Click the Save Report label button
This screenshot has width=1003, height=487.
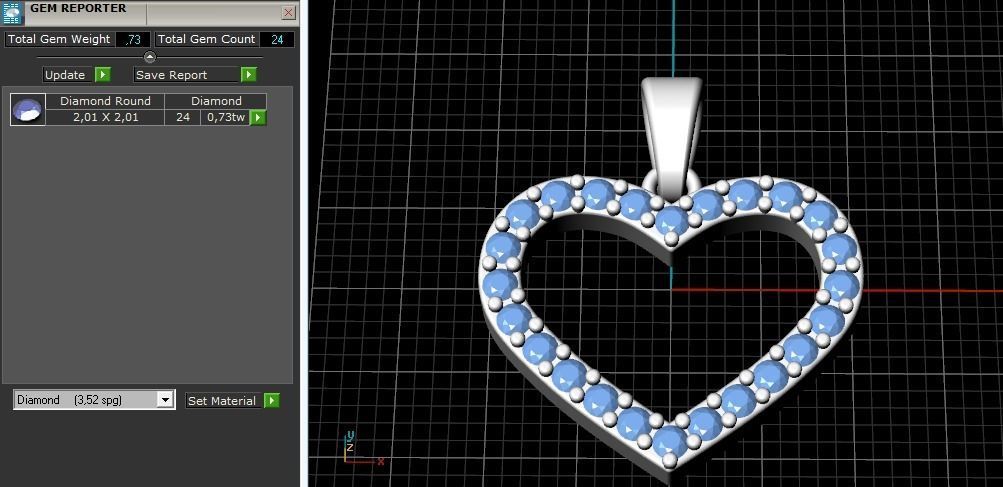[187, 75]
